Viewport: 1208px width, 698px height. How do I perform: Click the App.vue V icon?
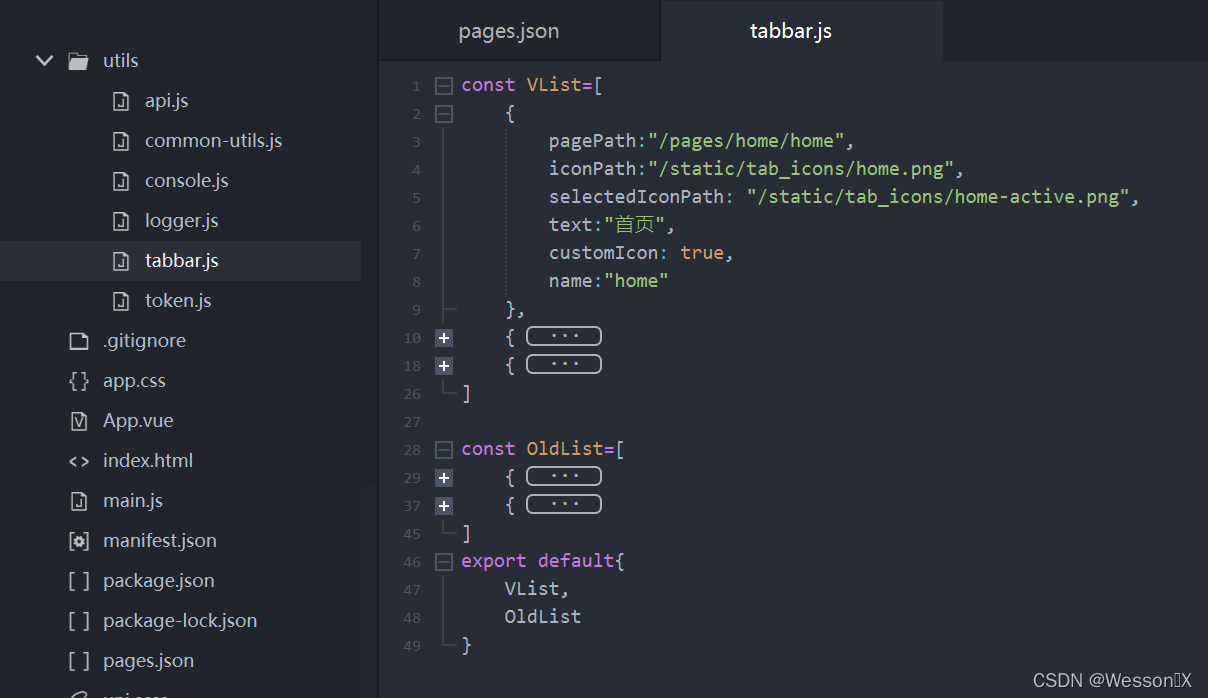(x=79, y=421)
